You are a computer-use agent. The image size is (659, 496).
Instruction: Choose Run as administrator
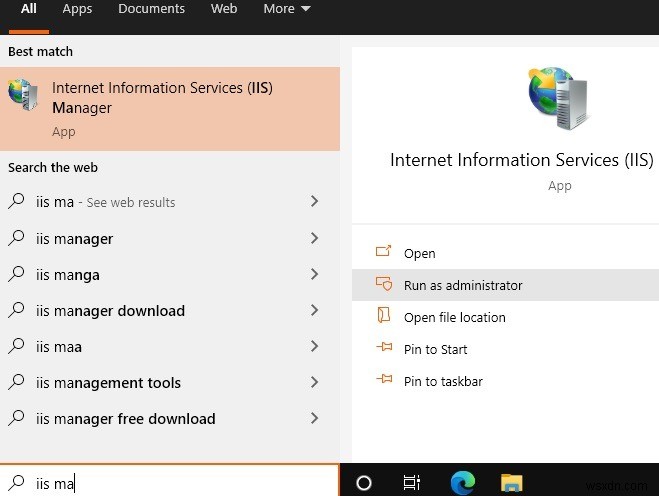click(505, 285)
